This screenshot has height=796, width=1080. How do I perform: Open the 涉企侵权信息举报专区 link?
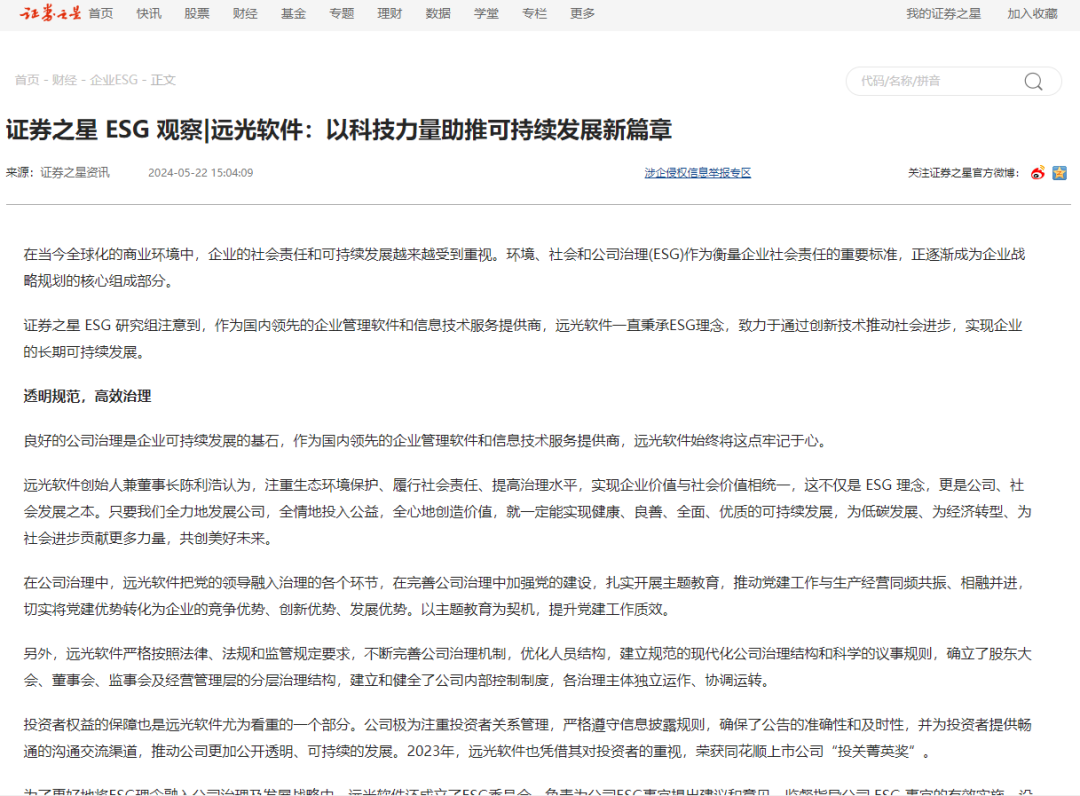click(x=696, y=172)
